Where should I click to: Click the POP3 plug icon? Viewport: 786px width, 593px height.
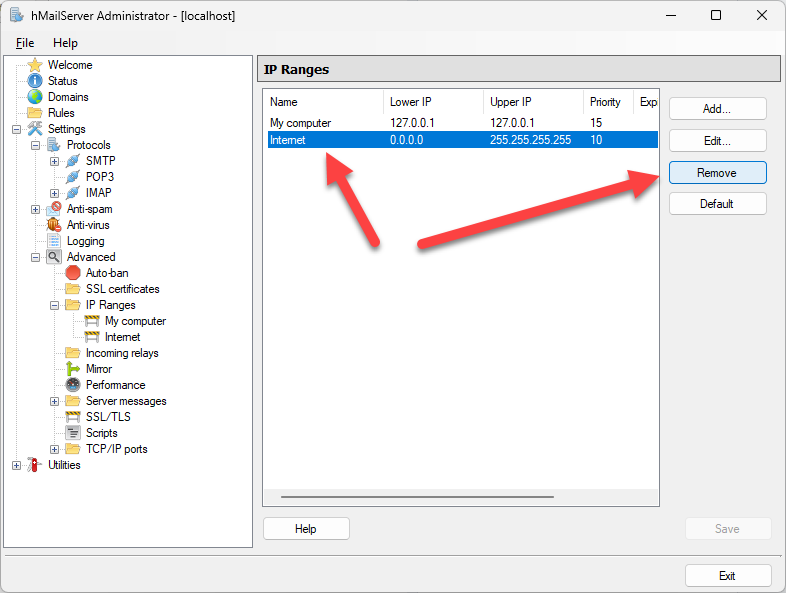[73, 177]
